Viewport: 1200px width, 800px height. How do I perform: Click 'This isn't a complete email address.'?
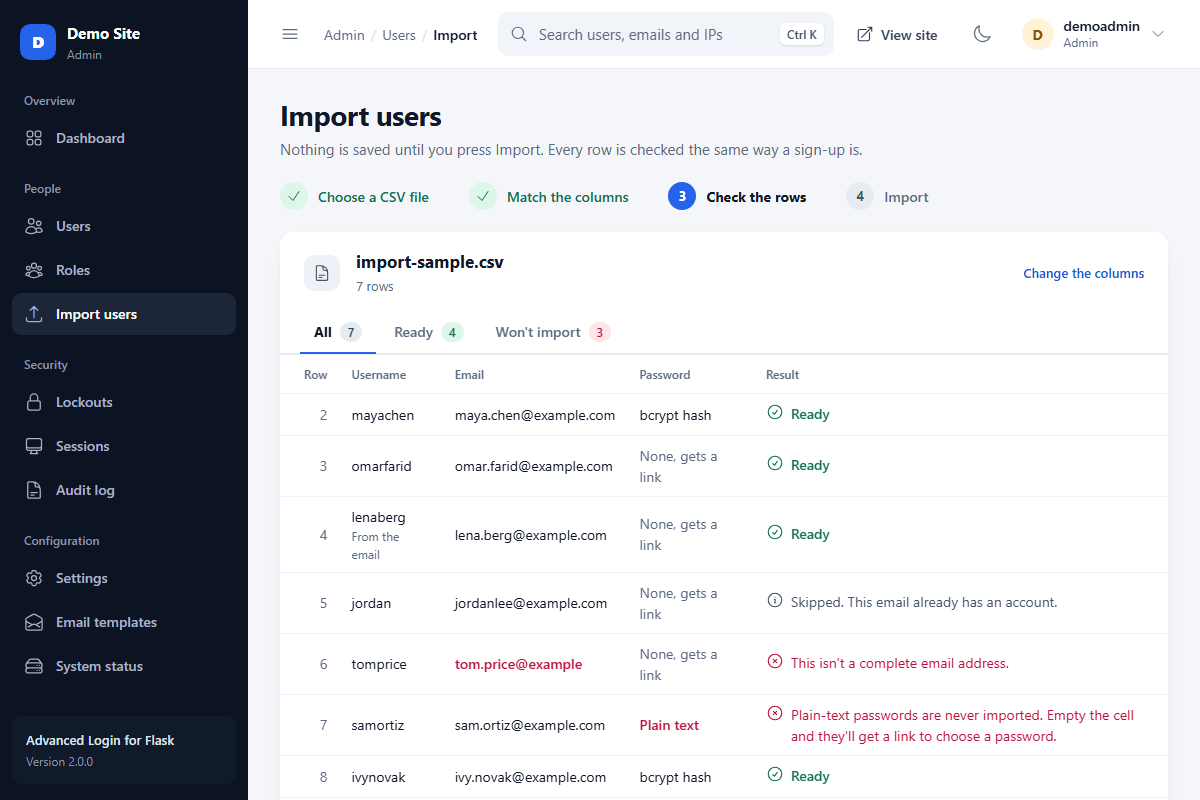(x=900, y=663)
